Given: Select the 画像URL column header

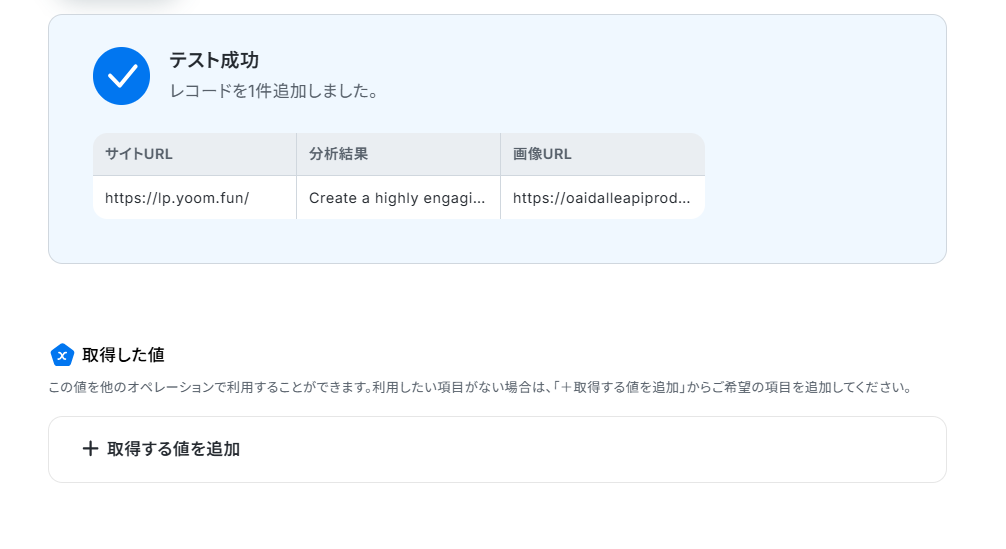Looking at the screenshot, I should pos(542,154).
